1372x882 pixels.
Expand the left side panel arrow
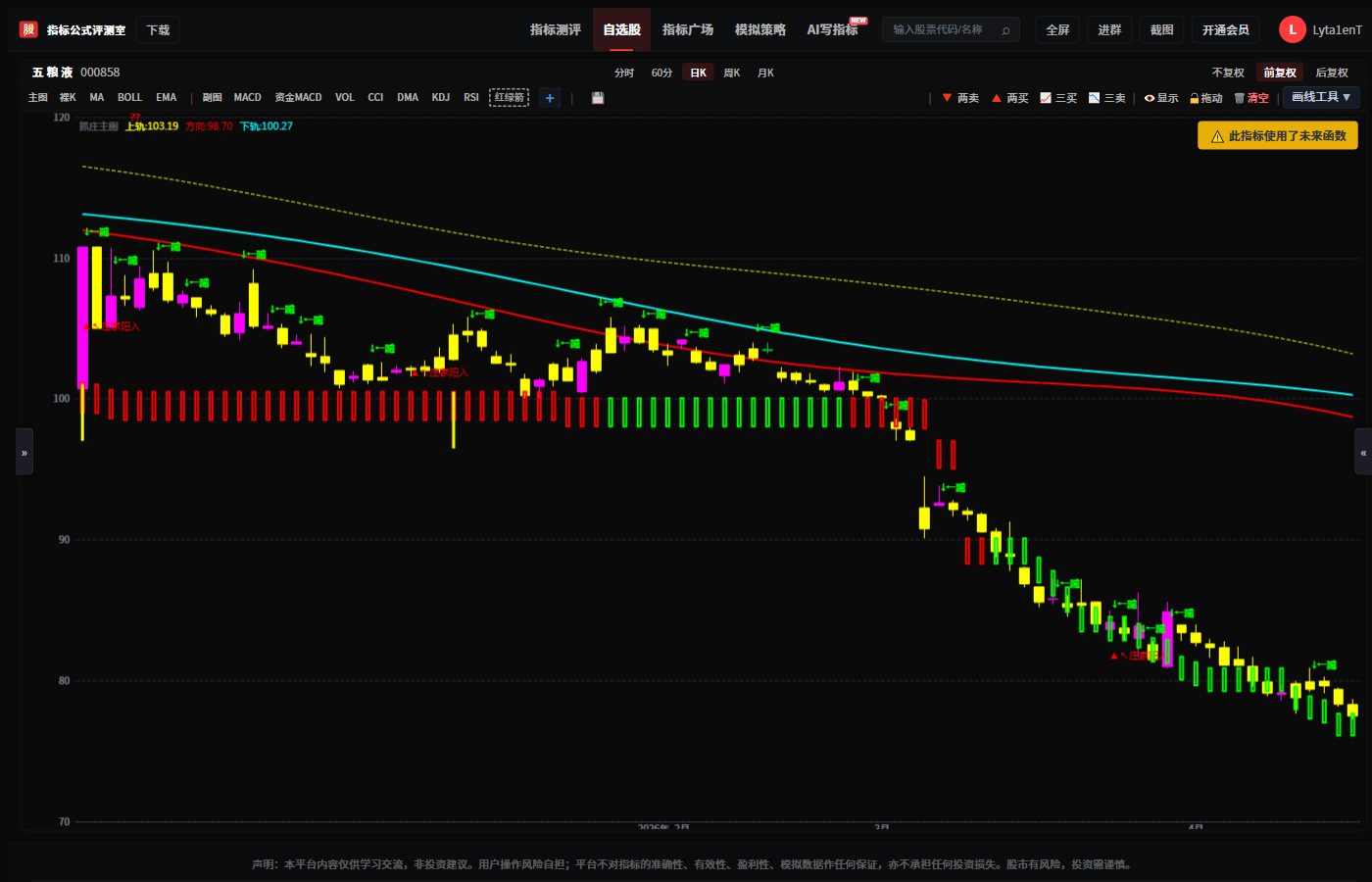coord(24,452)
